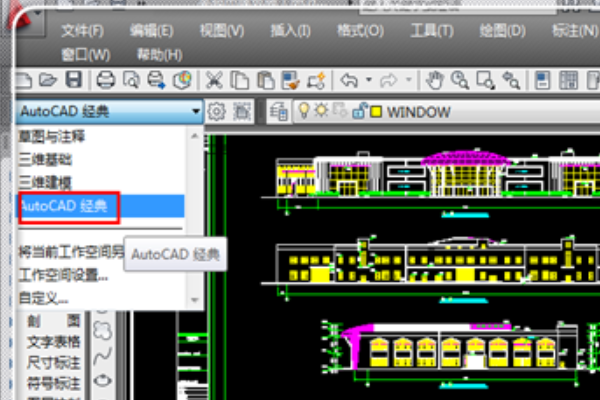600x400 pixels.
Task: Select the Ellipse draw tool
Action: click(x=103, y=380)
